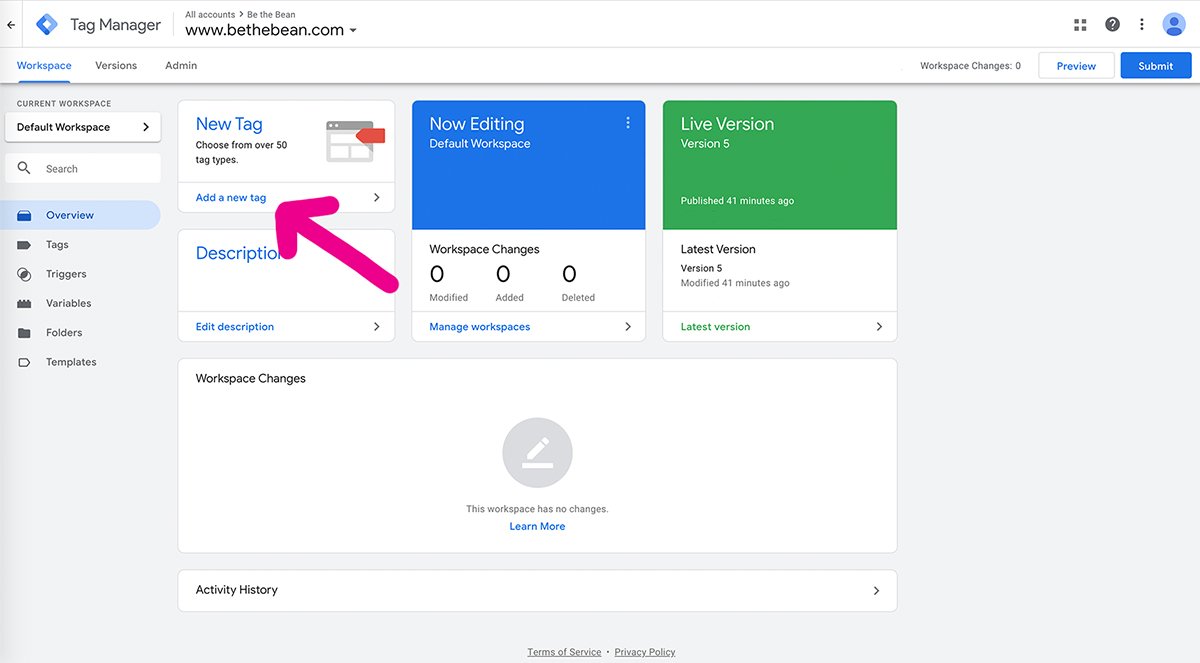The image size is (1200, 663).
Task: Click the Live Version card heading
Action: point(727,124)
